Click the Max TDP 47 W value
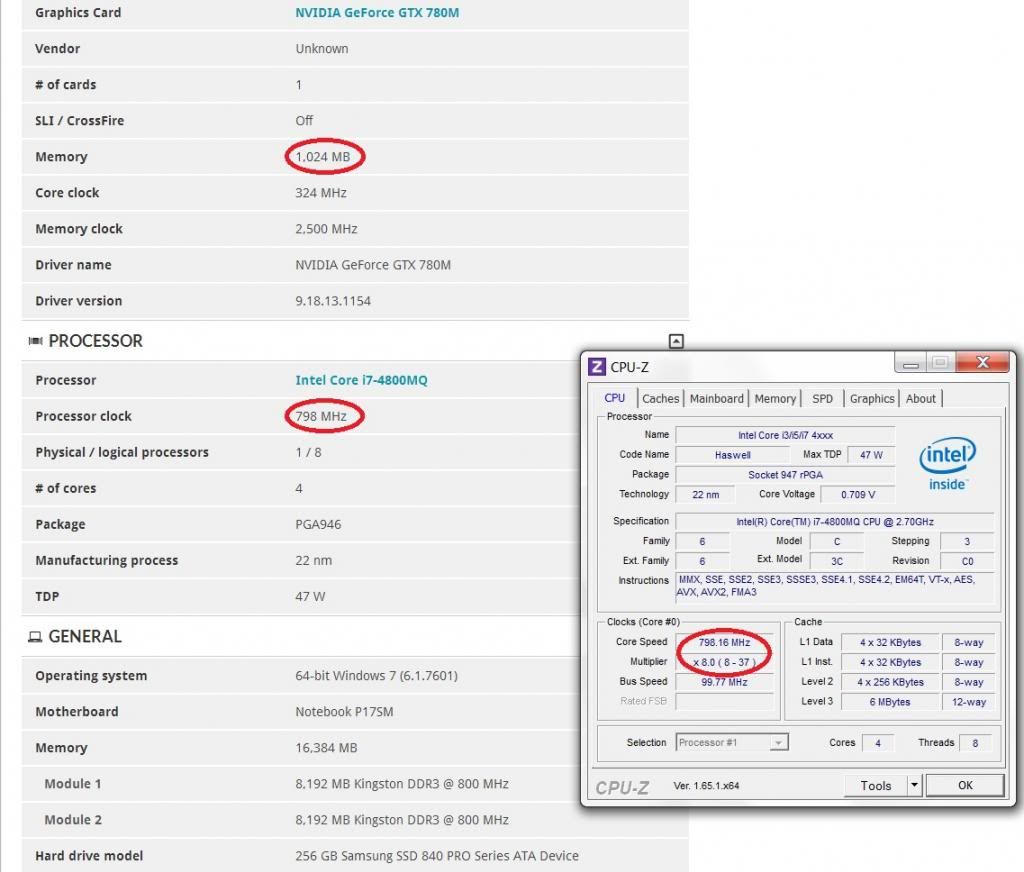 (871, 455)
